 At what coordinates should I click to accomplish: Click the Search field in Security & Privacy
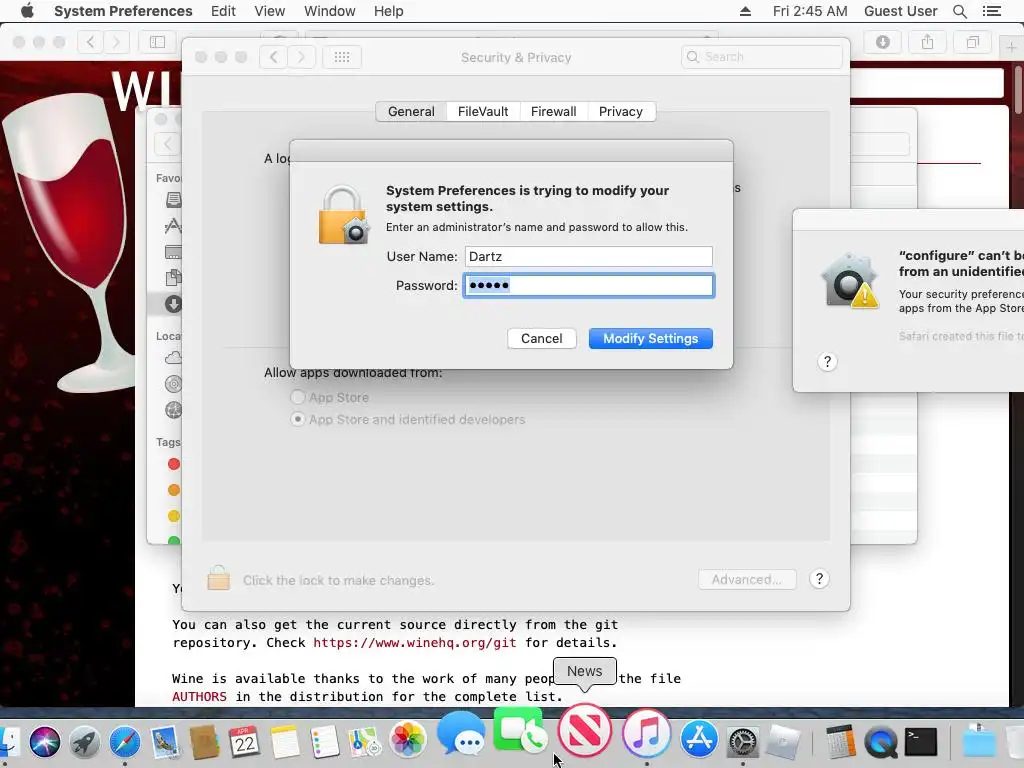[x=761, y=57]
